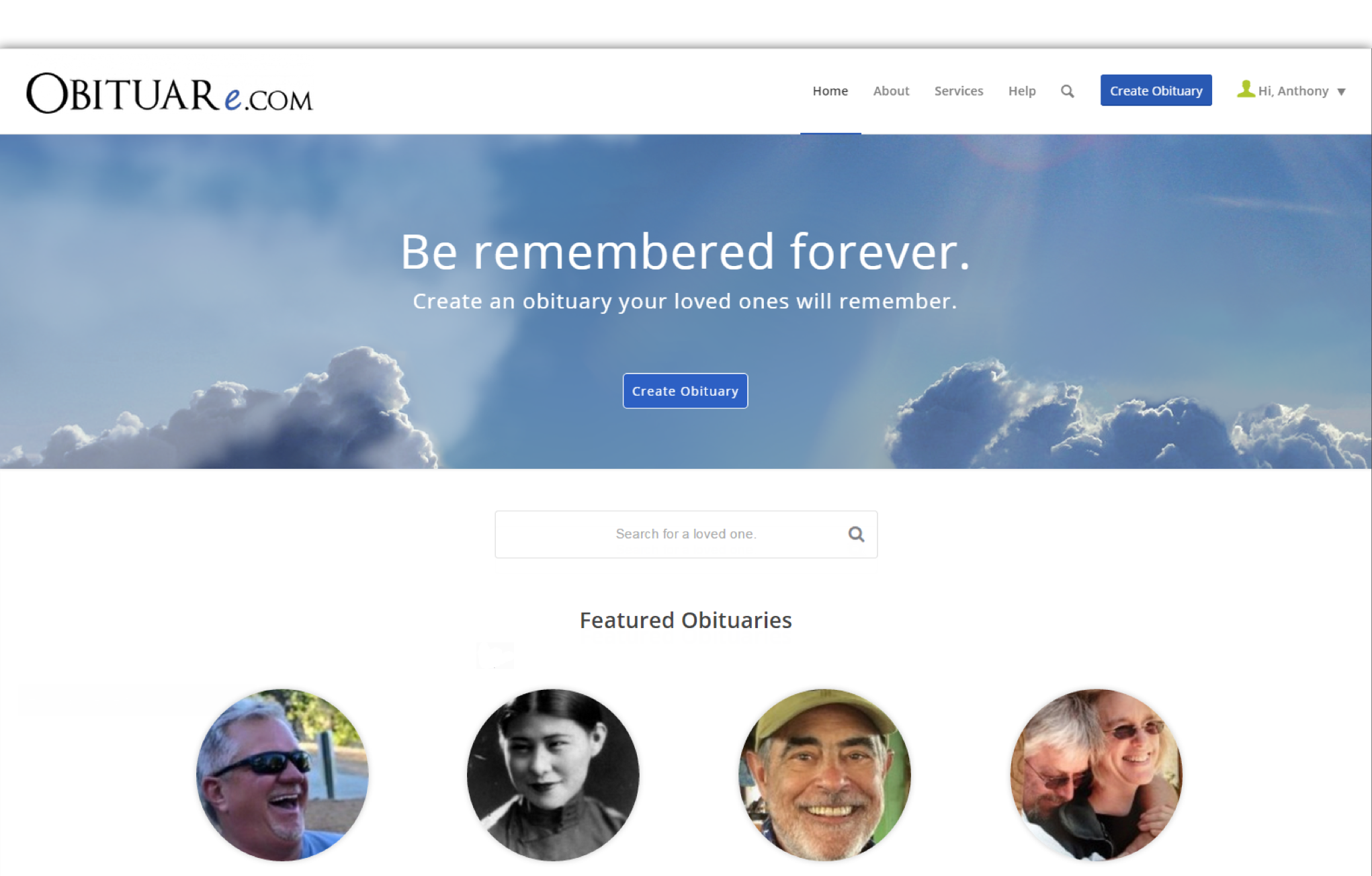1372x876 pixels.
Task: Open the Services menu item
Action: [x=958, y=91]
